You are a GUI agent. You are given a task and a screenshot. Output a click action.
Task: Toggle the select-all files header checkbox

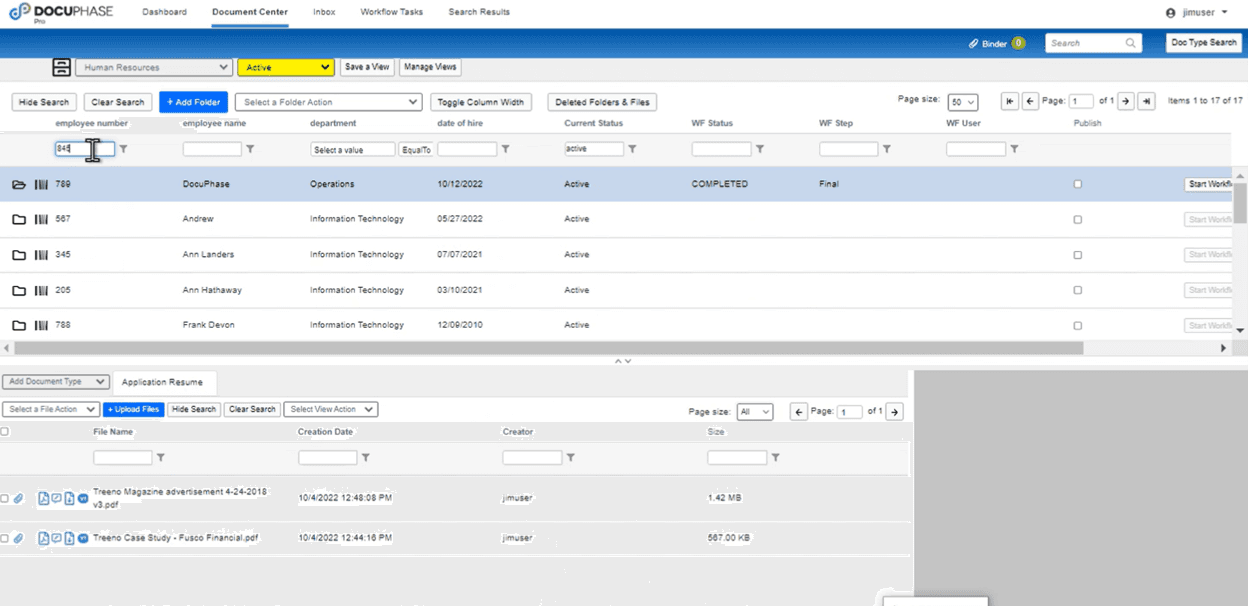click(x=5, y=432)
